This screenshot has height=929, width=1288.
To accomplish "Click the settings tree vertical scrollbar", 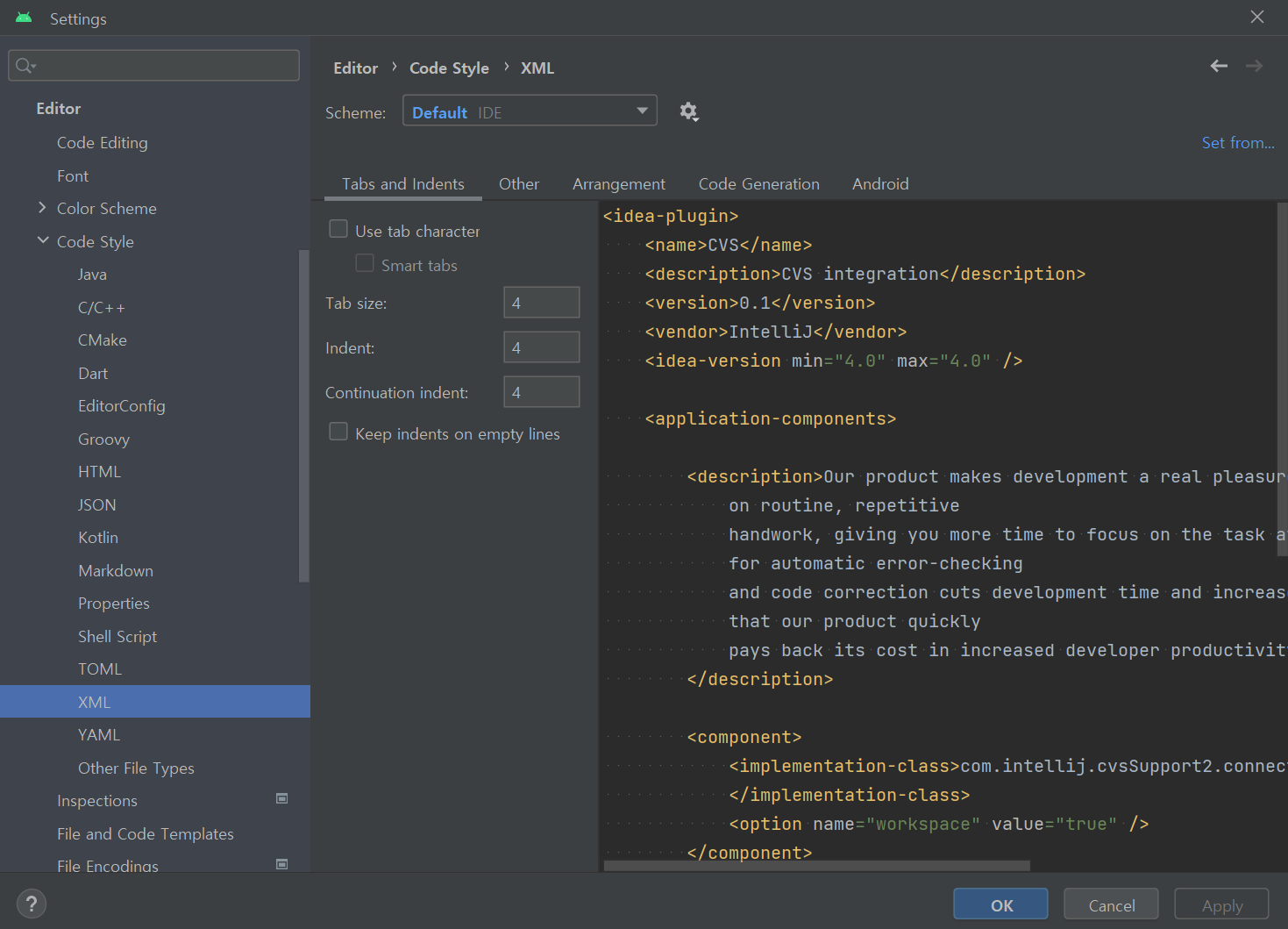I will [x=304, y=416].
